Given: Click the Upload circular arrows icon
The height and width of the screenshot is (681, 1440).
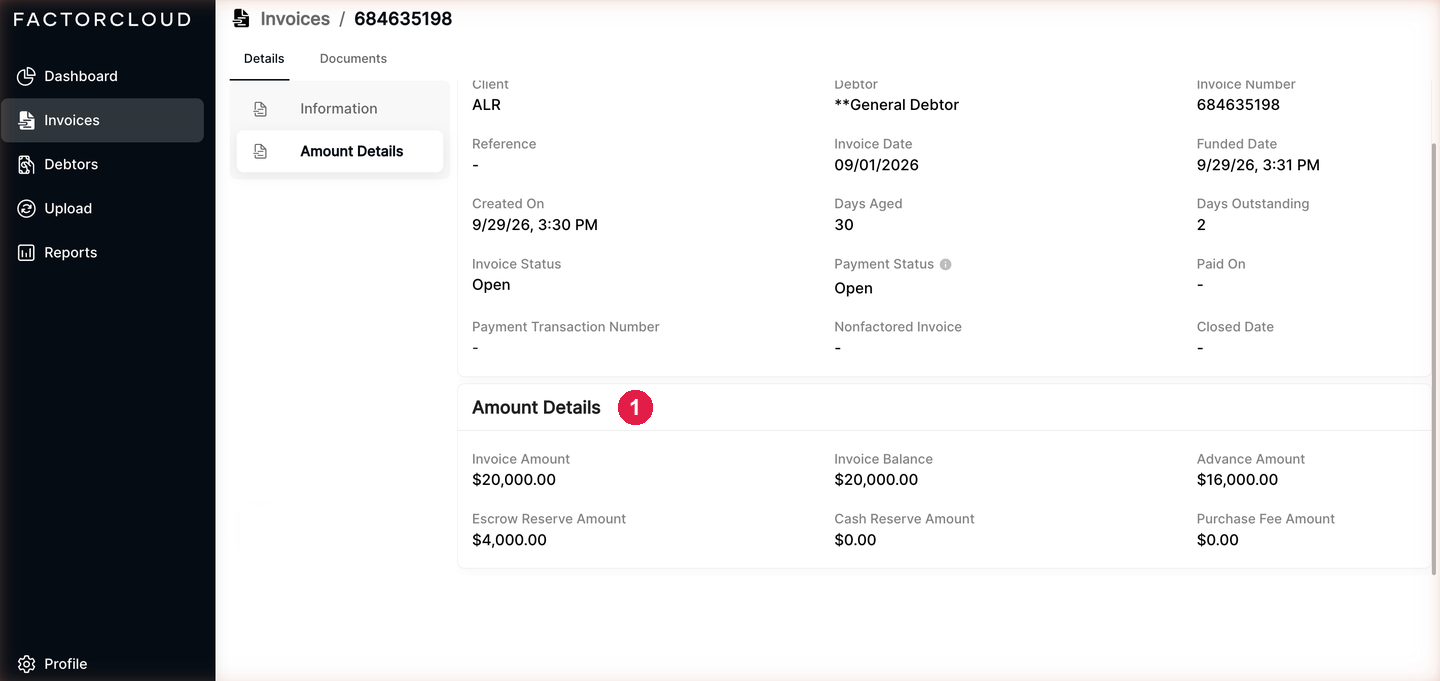Looking at the screenshot, I should [x=27, y=208].
